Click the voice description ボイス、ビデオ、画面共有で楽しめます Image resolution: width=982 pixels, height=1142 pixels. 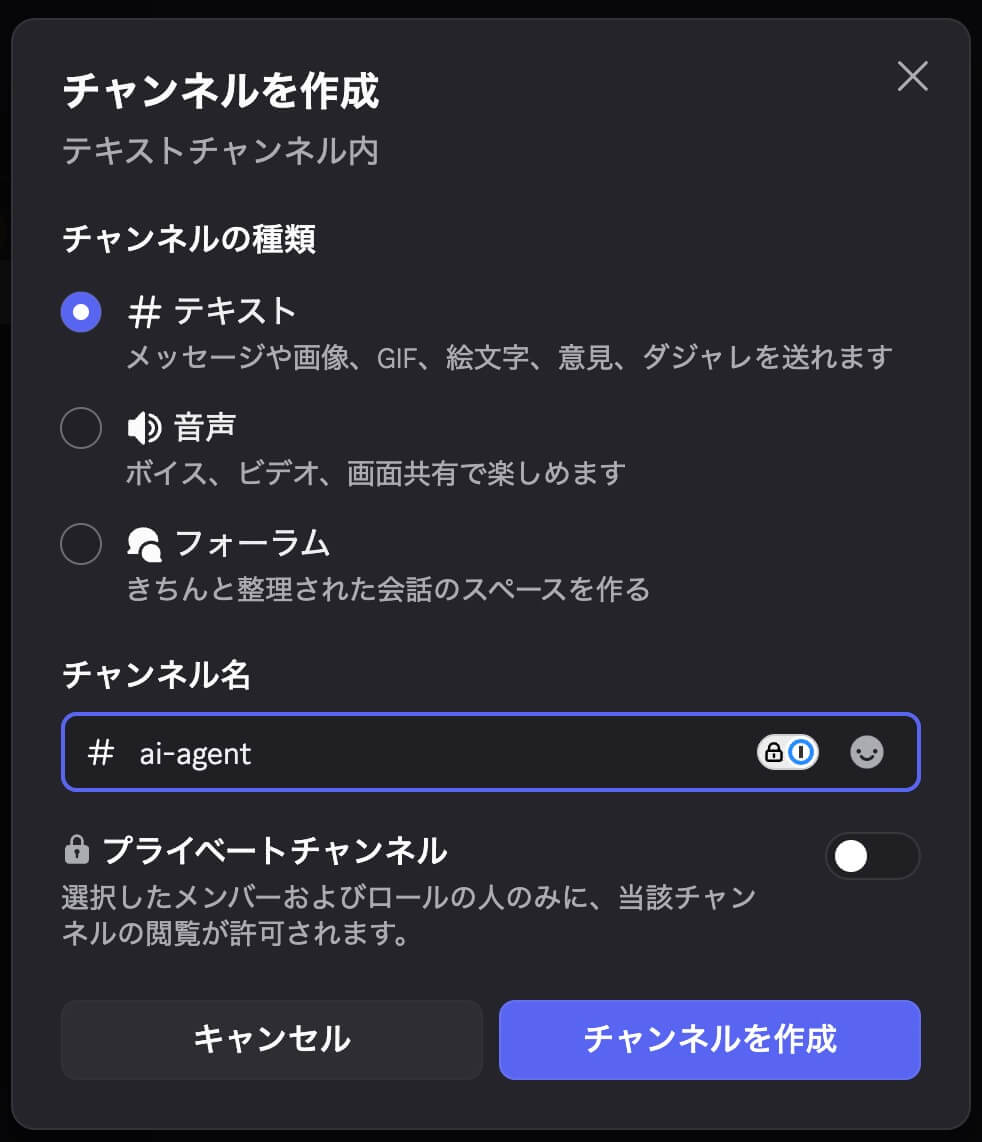point(376,472)
